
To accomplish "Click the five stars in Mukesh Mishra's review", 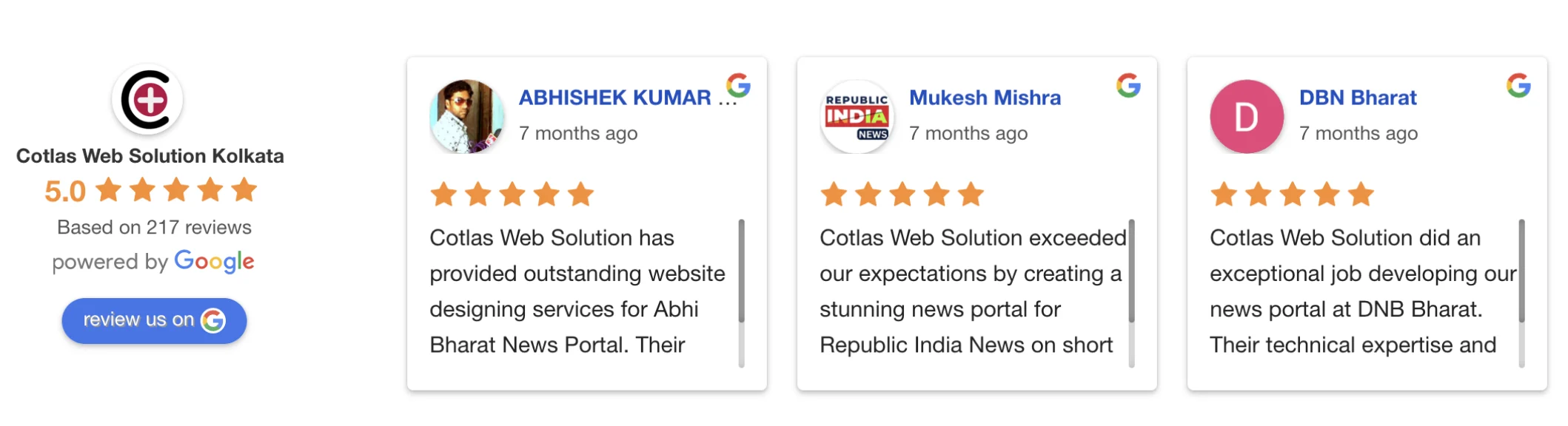I will point(902,195).
